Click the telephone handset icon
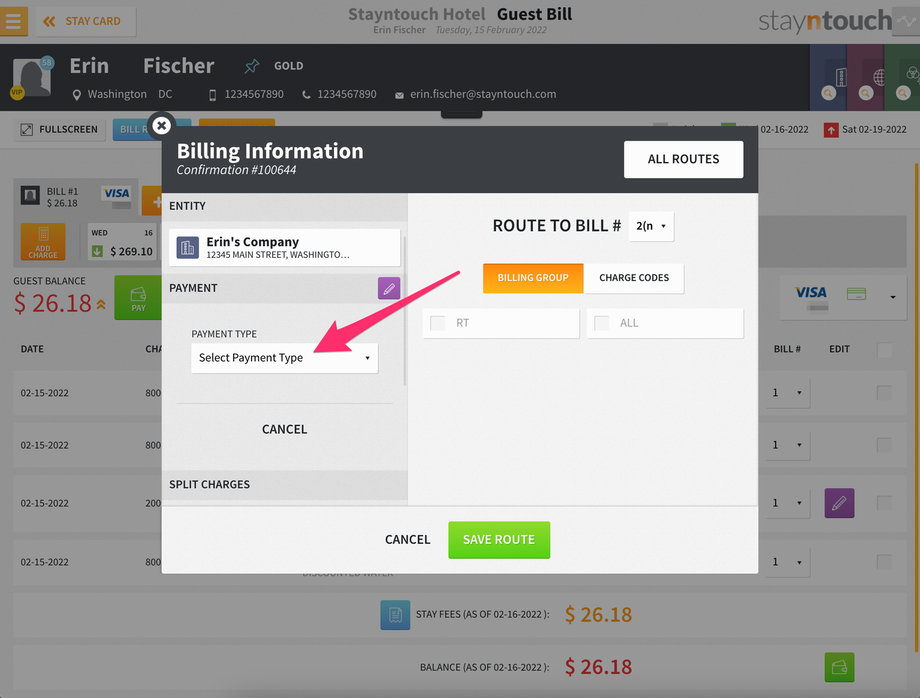The width and height of the screenshot is (920, 698). pos(306,95)
